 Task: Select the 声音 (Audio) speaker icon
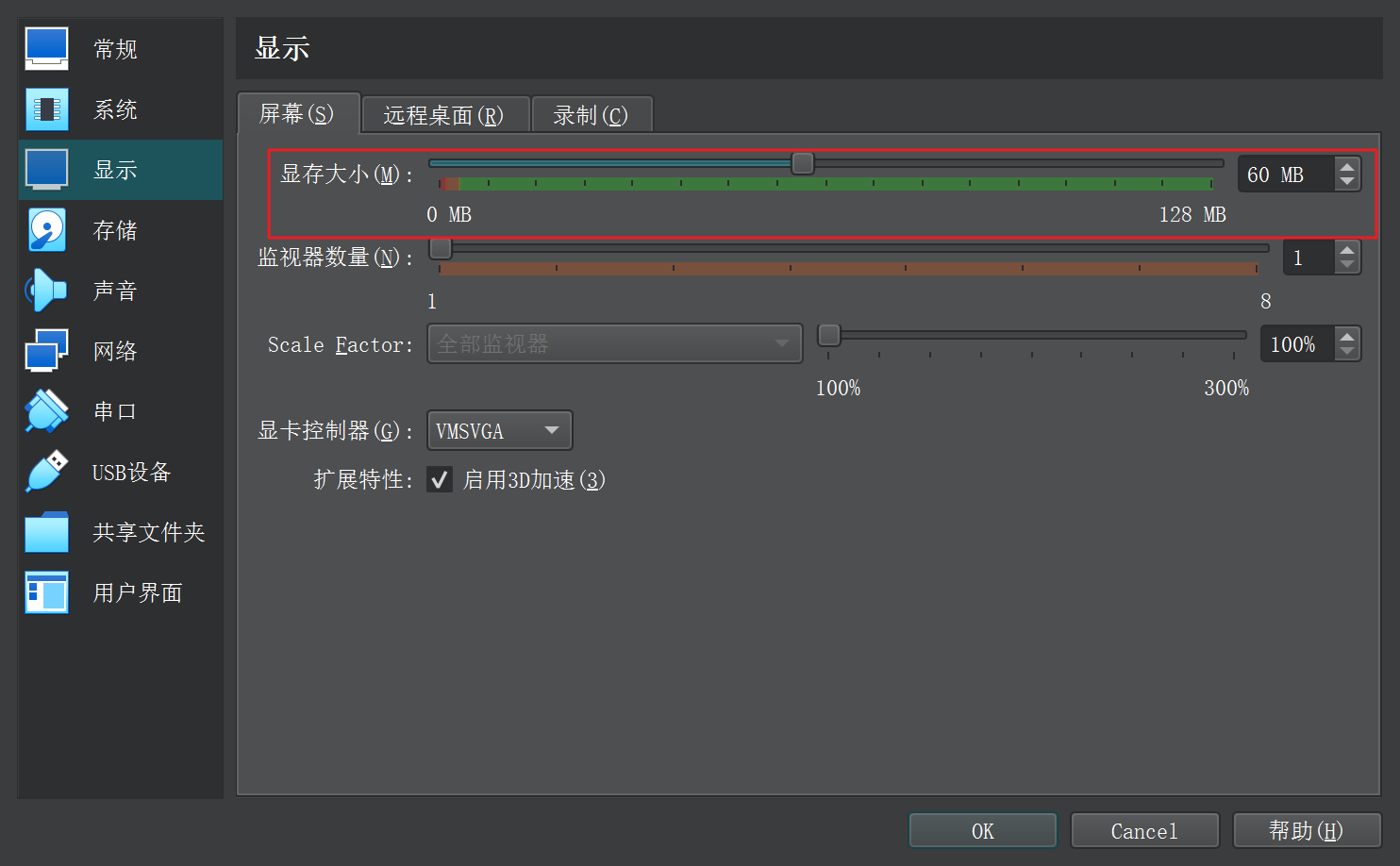[x=46, y=291]
